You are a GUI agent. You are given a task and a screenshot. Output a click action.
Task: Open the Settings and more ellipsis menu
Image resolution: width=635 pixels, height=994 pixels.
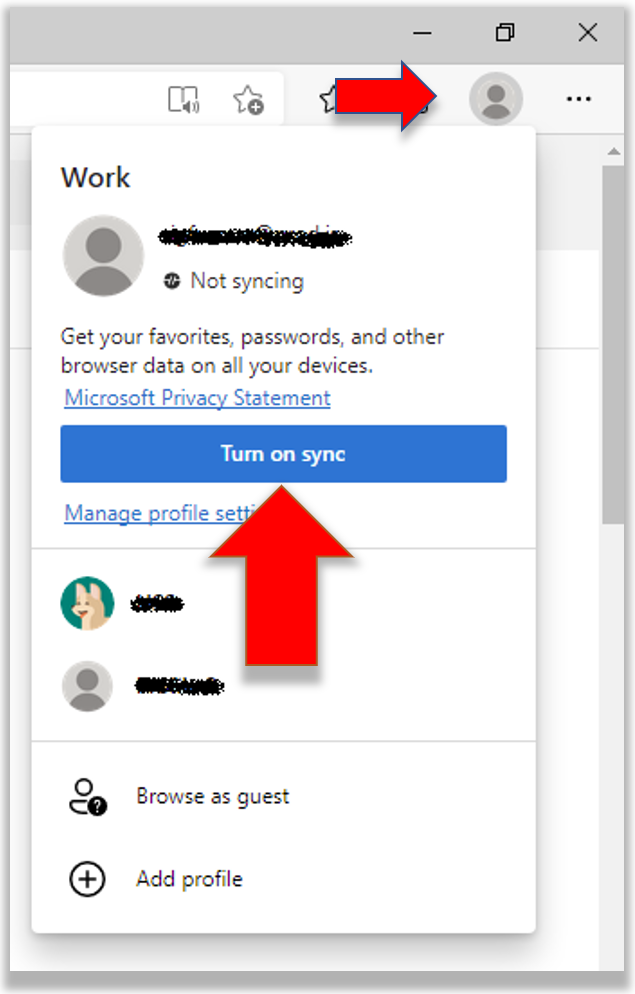(578, 99)
